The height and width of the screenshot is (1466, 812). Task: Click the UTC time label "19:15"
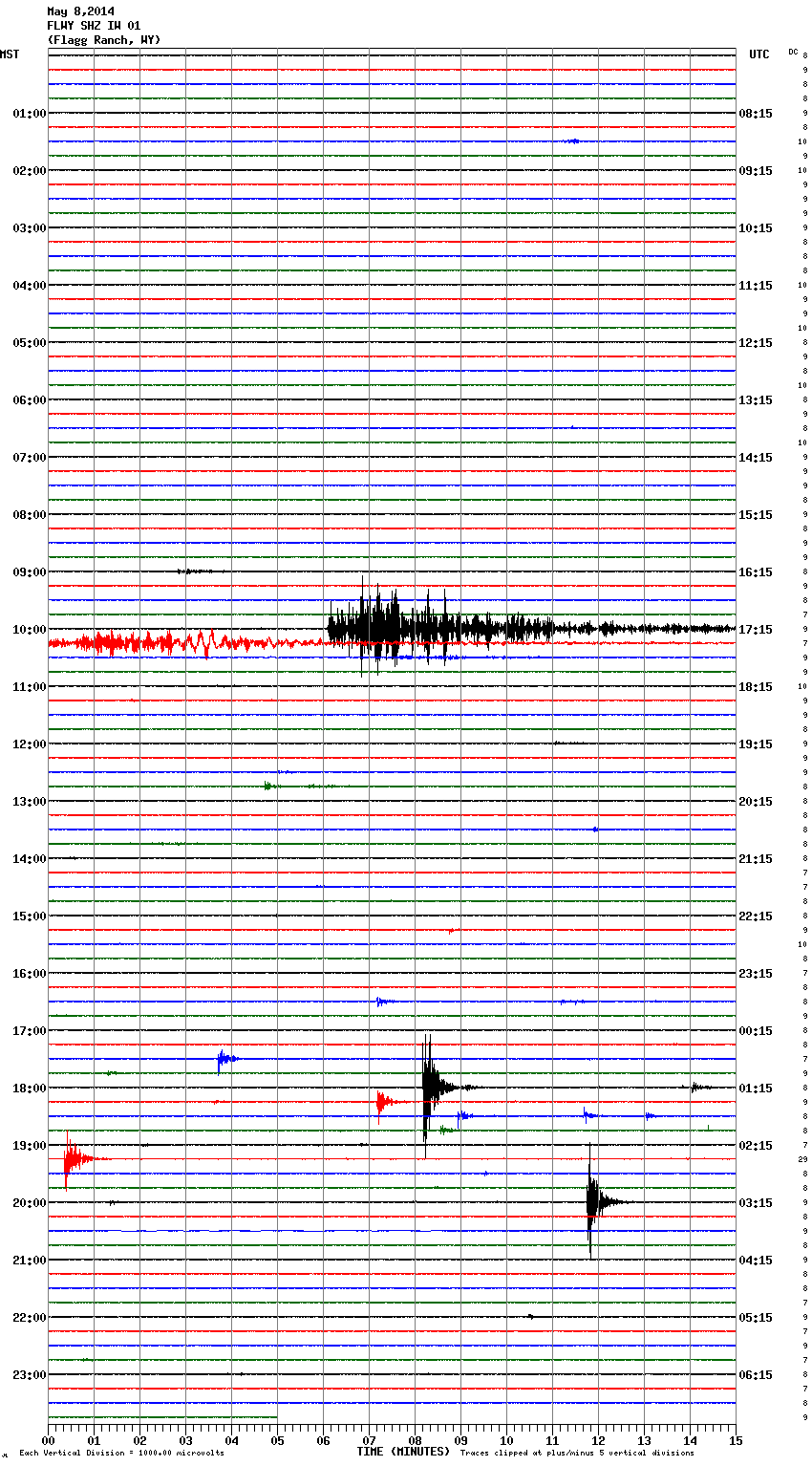[x=756, y=744]
